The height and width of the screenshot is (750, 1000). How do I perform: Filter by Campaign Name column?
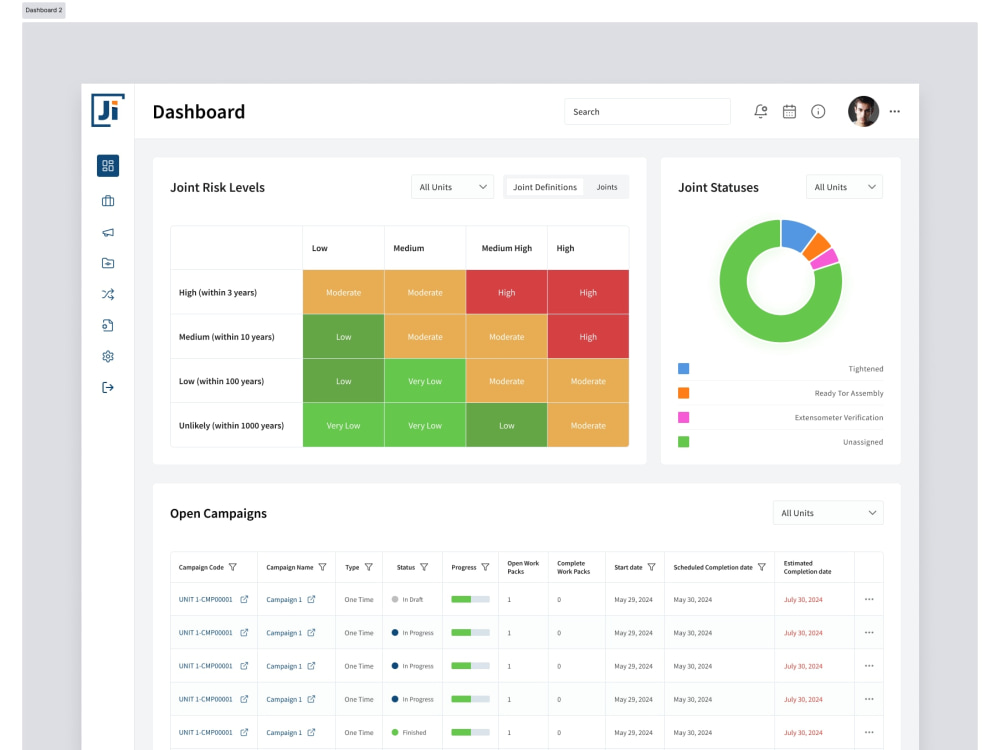point(323,567)
